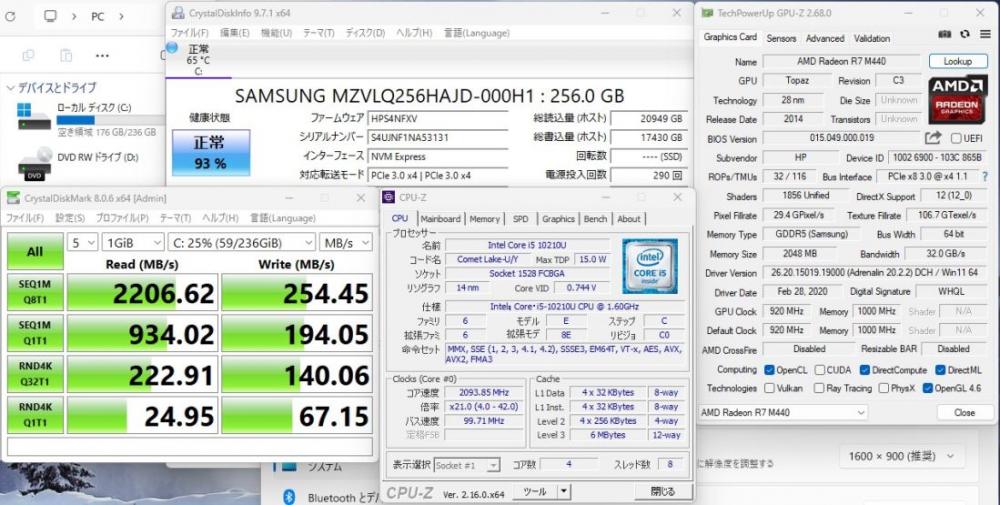Click the CPU-Z title bar icon
The image size is (1000, 505).
[x=390, y=198]
